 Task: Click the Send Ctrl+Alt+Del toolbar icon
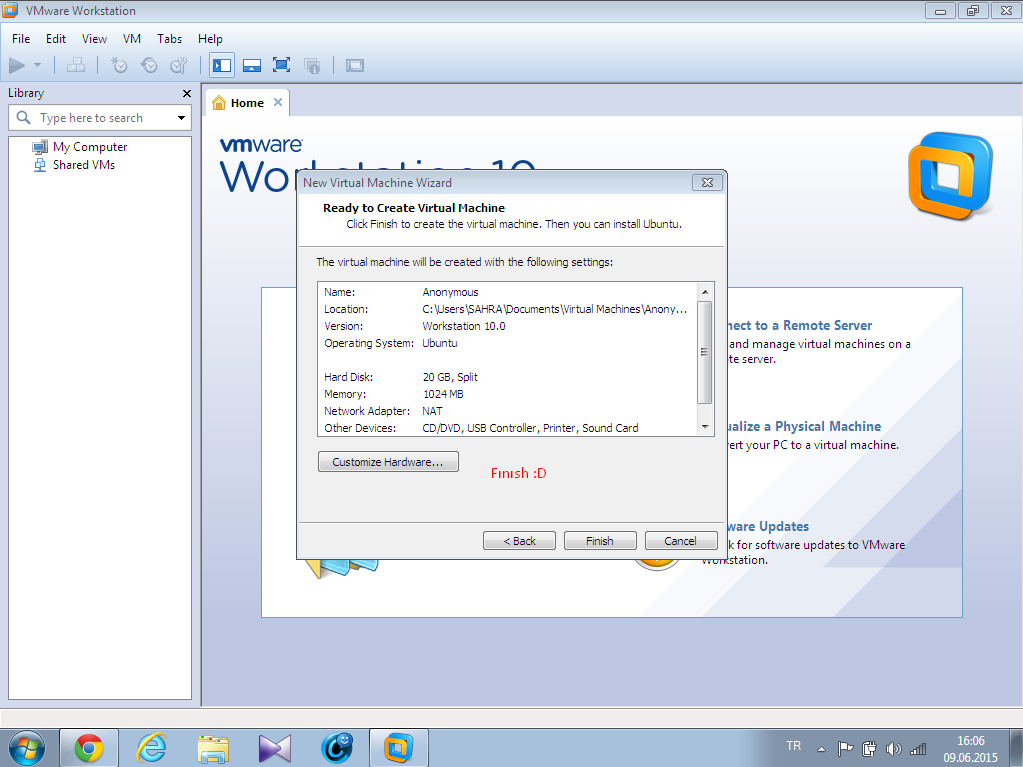point(76,65)
